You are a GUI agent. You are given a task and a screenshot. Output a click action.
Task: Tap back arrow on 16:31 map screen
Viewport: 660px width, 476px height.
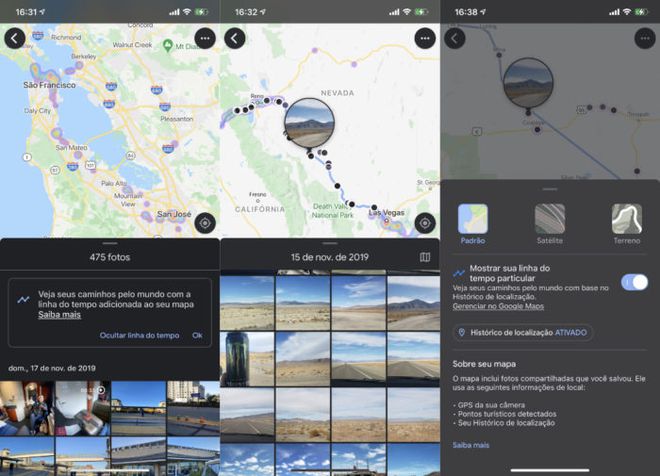coord(15,38)
